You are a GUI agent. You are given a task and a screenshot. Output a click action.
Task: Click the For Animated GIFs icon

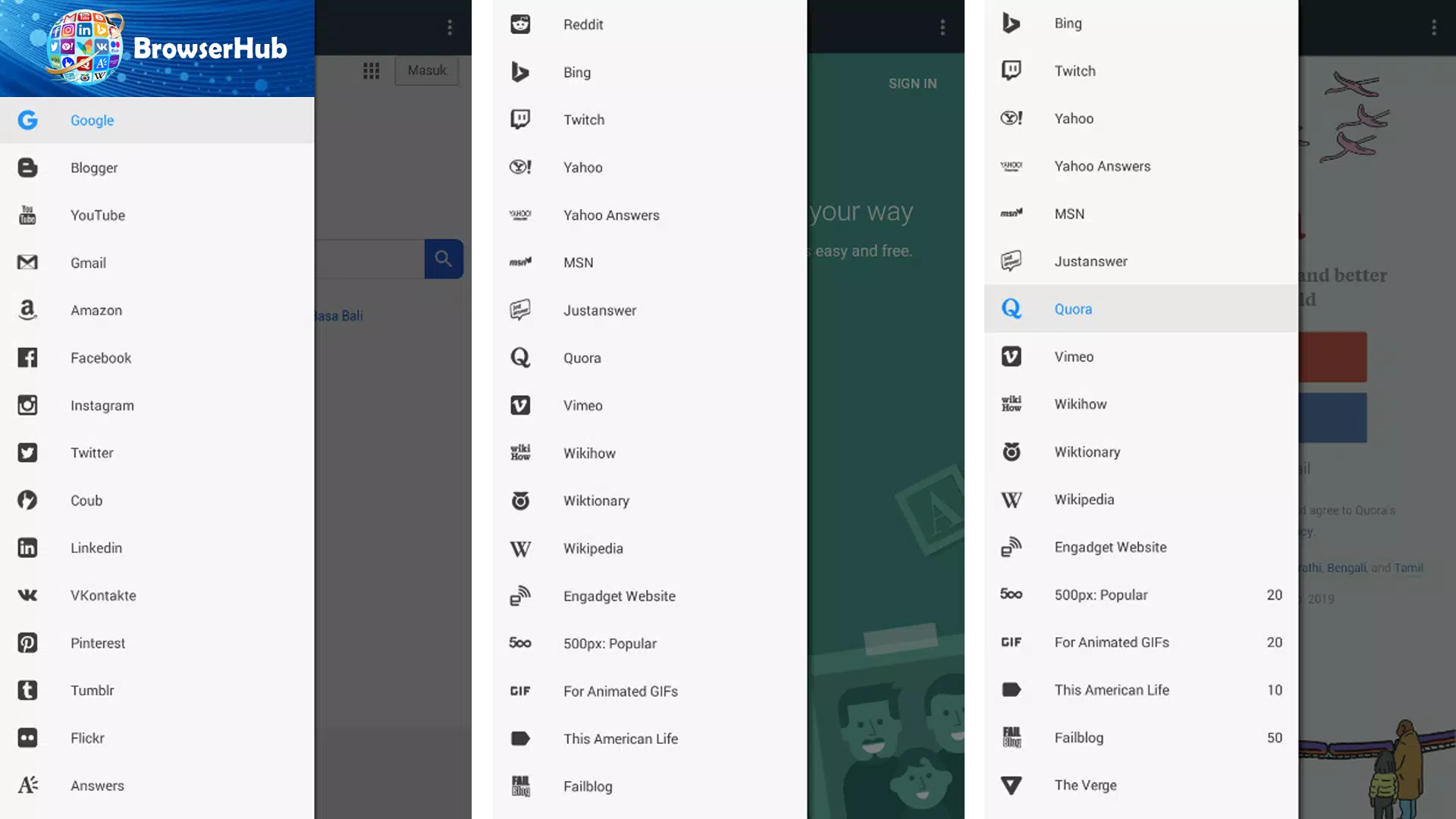coord(1012,642)
